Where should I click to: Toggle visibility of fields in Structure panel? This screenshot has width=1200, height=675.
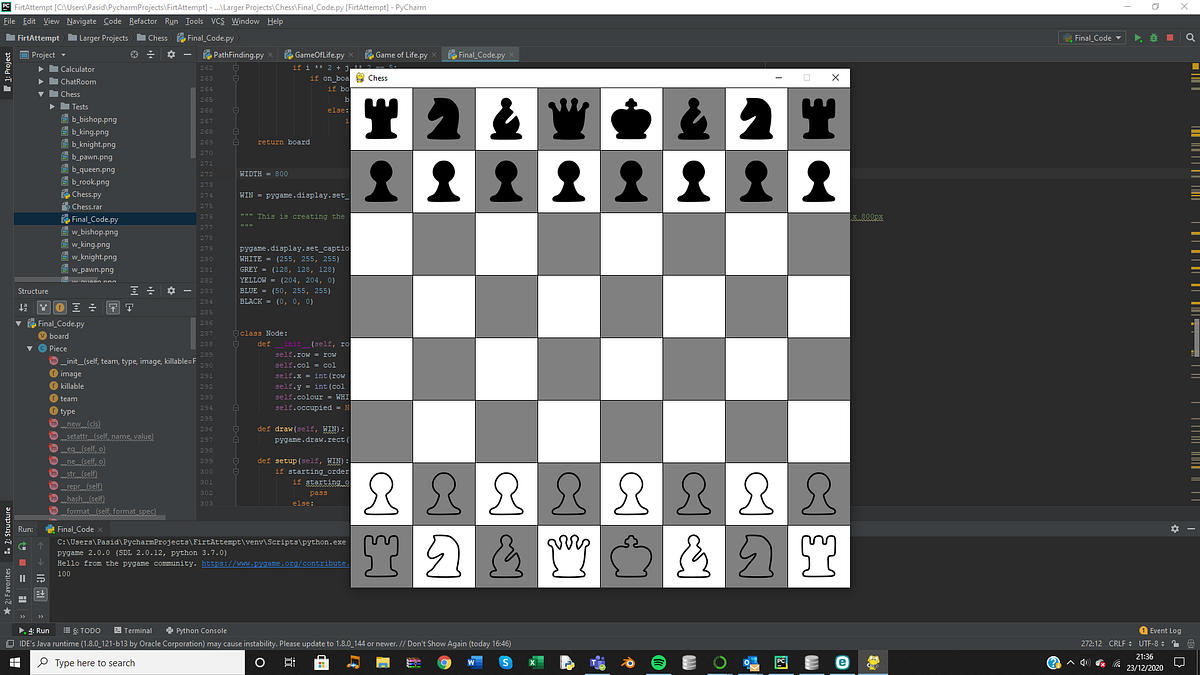pos(61,307)
